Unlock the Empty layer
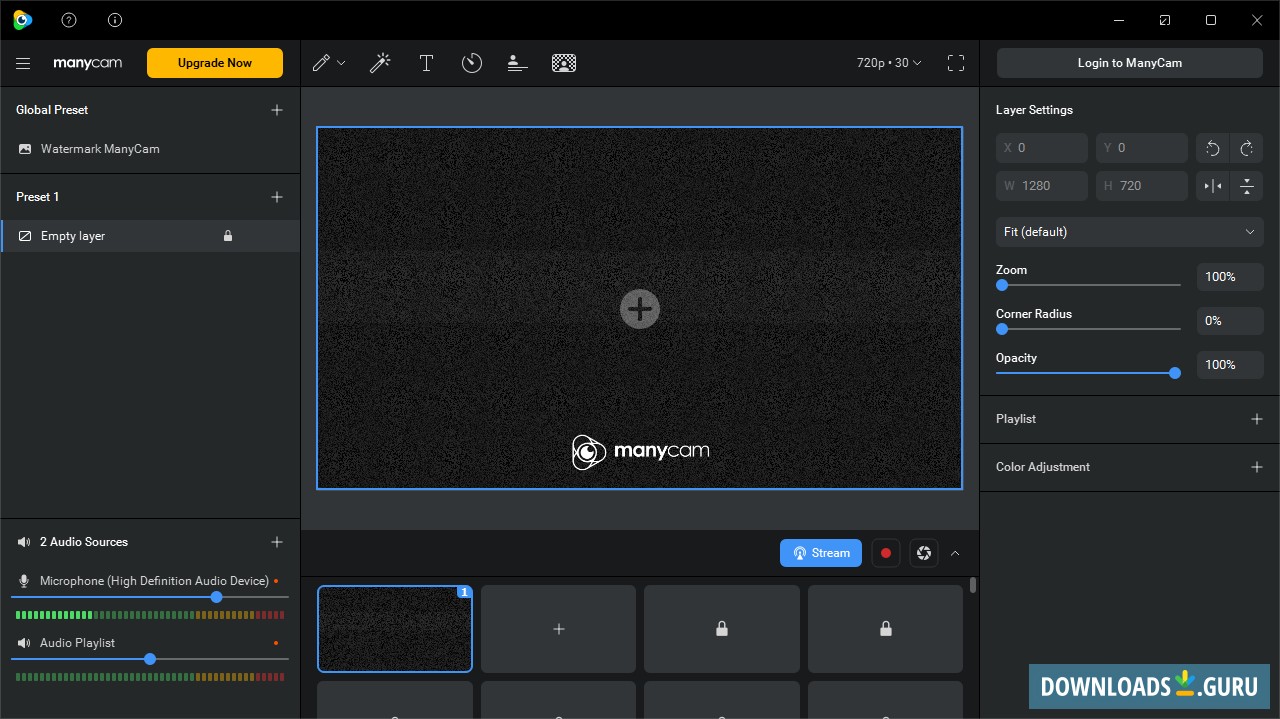 [x=228, y=235]
